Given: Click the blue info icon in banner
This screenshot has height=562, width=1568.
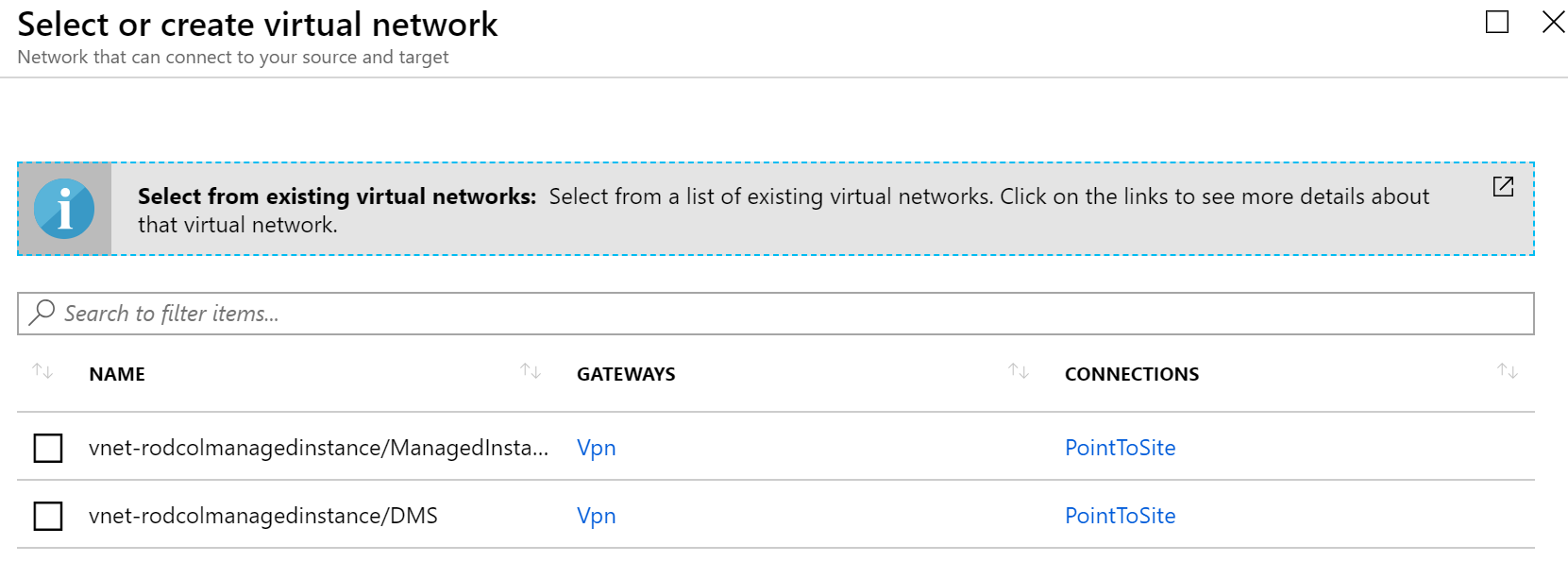Looking at the screenshot, I should pos(64,209).
